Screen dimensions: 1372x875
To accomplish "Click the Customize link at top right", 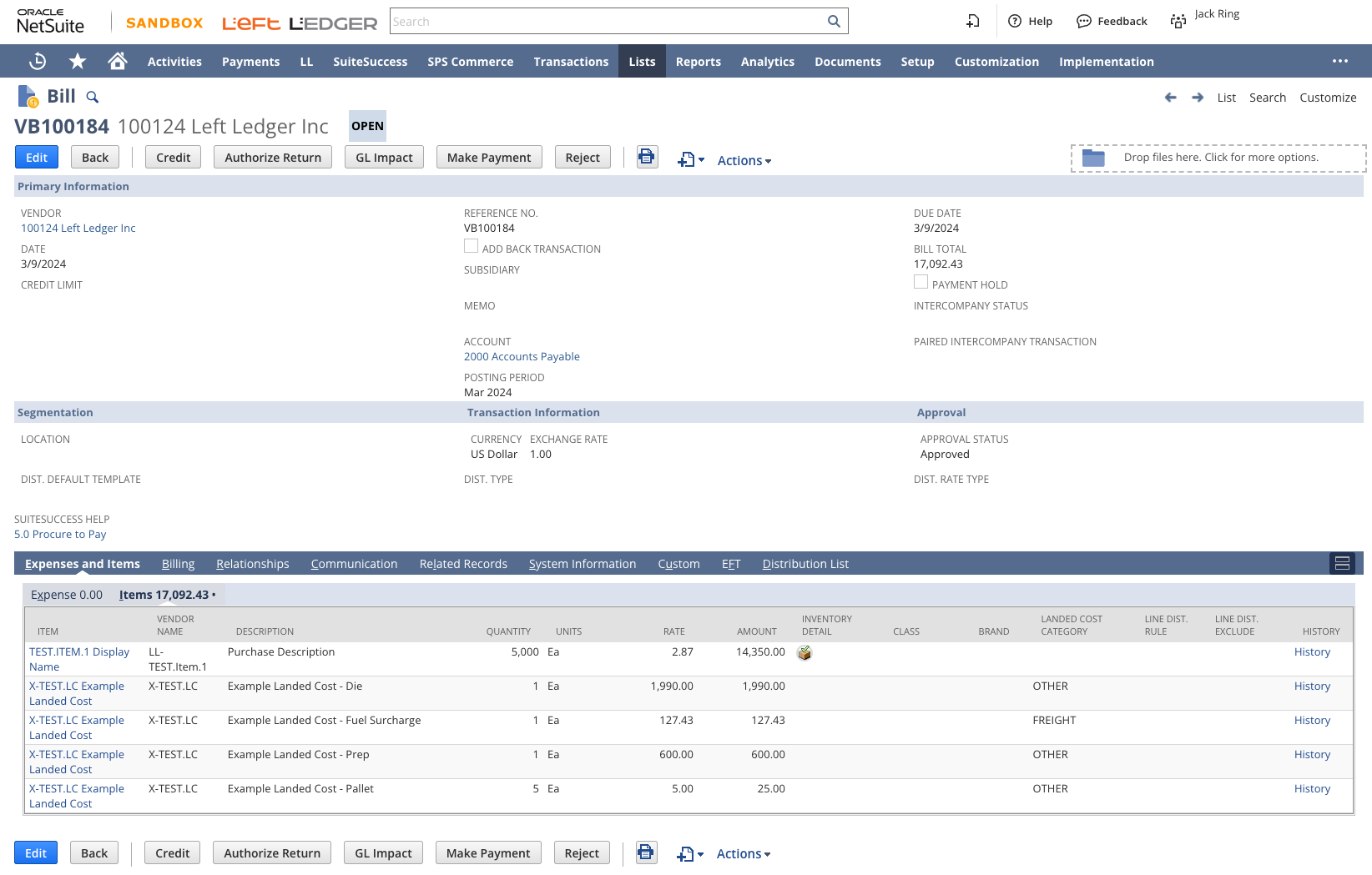I will (x=1328, y=98).
